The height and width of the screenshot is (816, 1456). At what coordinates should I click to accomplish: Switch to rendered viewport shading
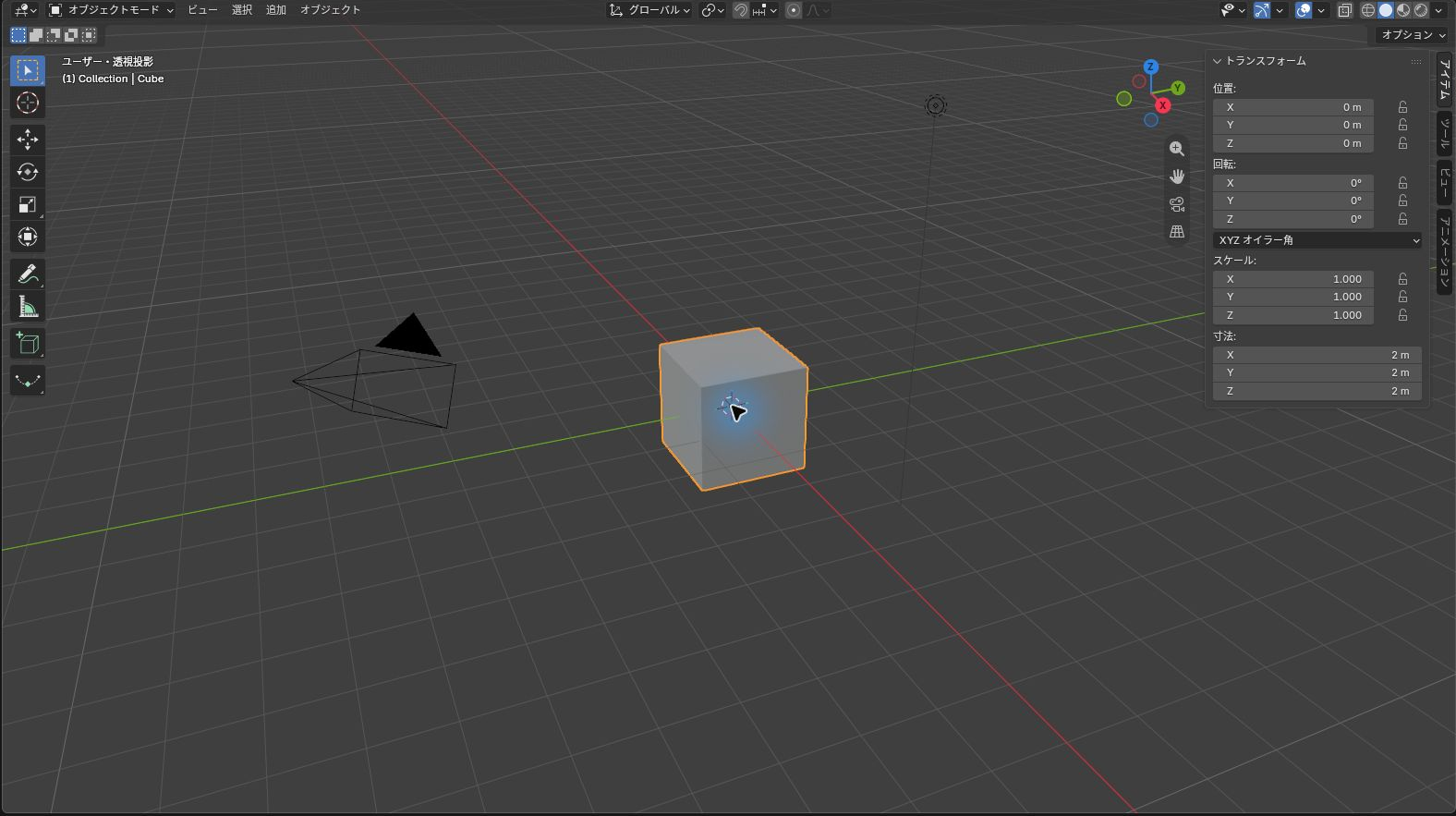(1421, 10)
